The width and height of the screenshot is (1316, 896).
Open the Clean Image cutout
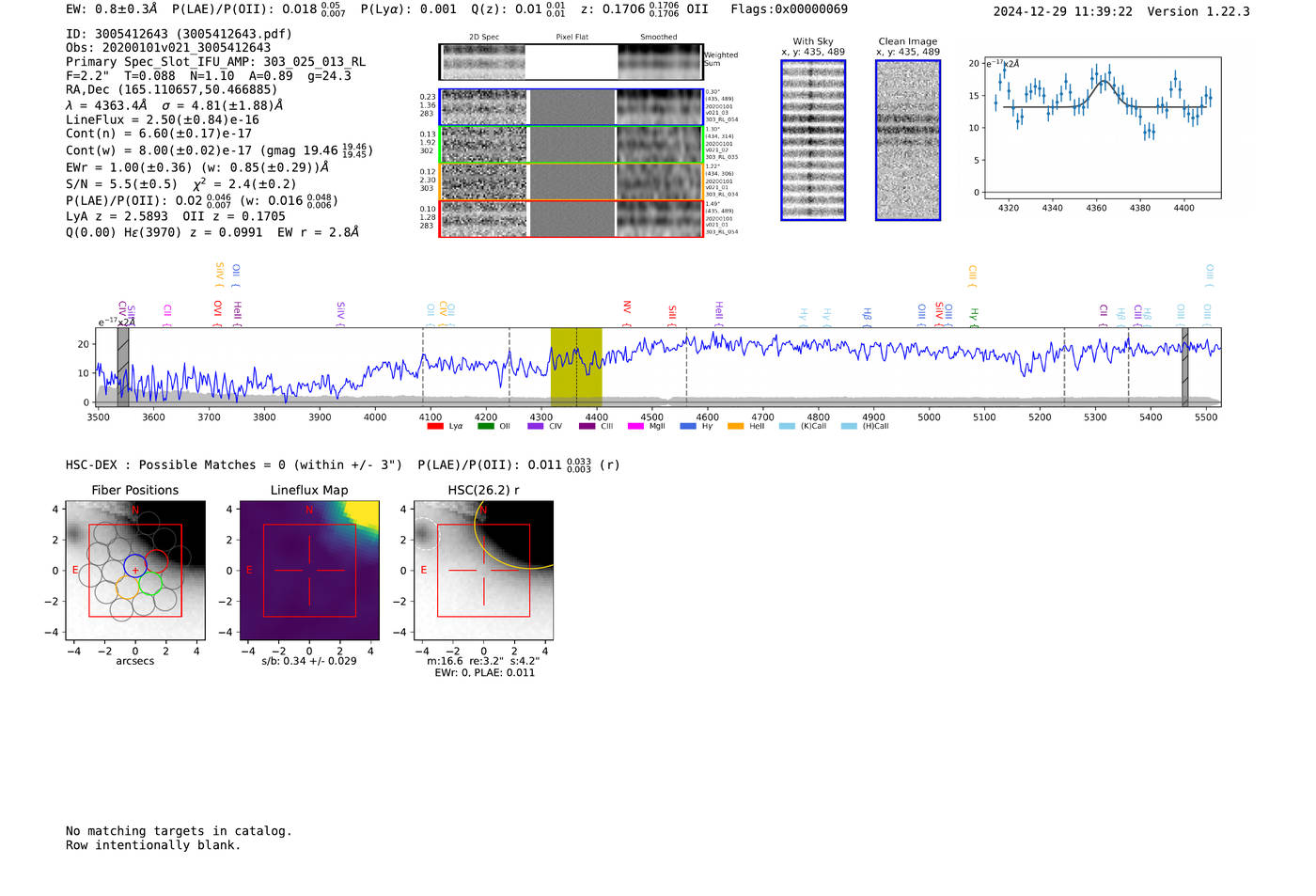907,140
